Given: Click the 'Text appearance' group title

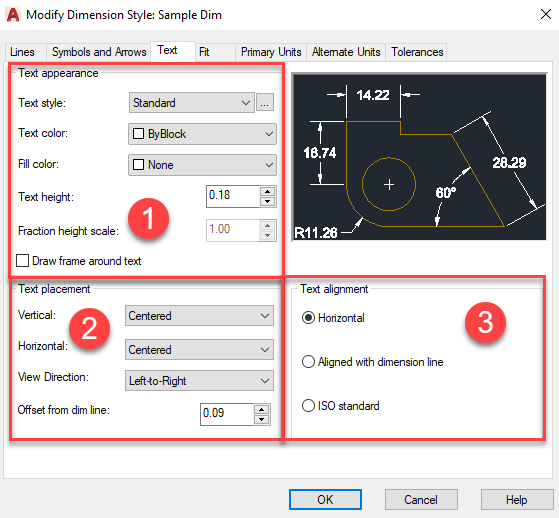Looking at the screenshot, I should [x=58, y=73].
